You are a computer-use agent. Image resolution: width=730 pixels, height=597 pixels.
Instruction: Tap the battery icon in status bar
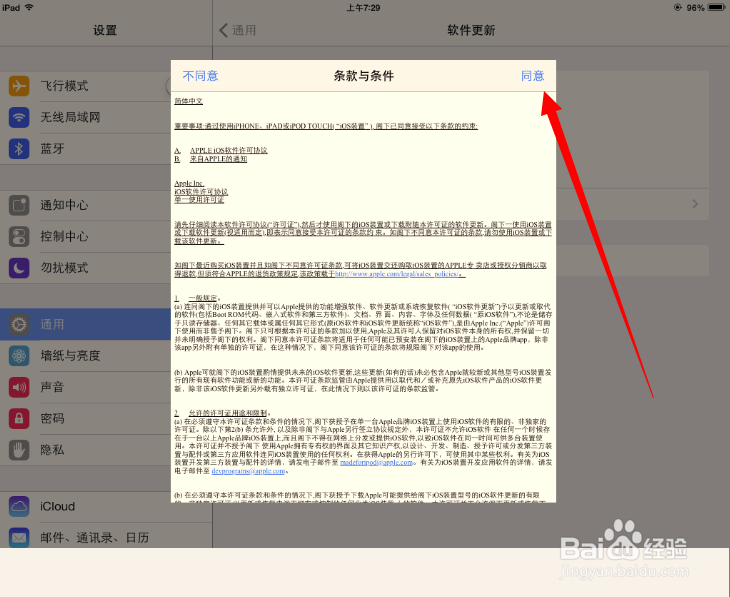(716, 7)
